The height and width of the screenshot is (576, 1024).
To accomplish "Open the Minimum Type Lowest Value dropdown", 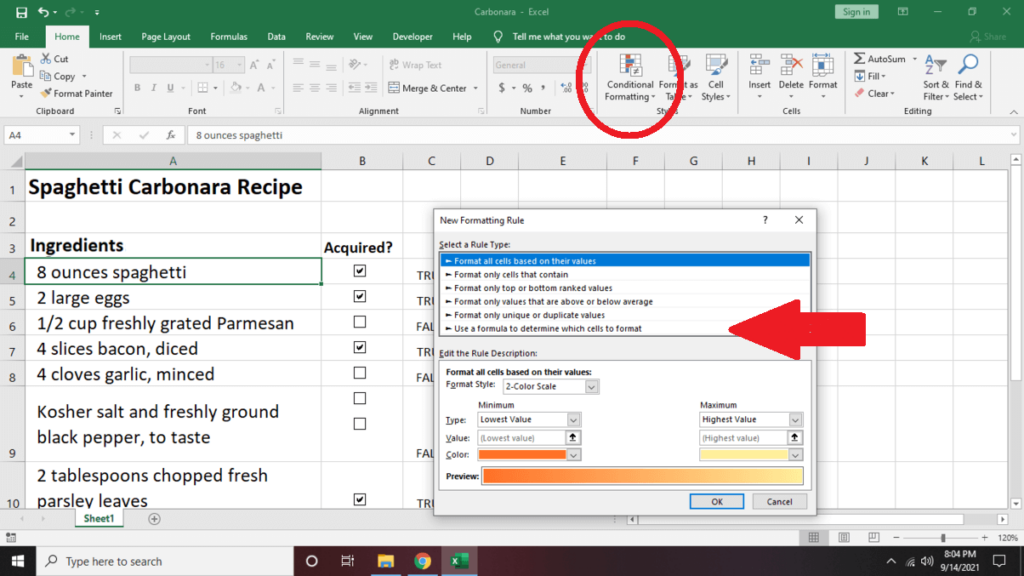I will point(573,420).
